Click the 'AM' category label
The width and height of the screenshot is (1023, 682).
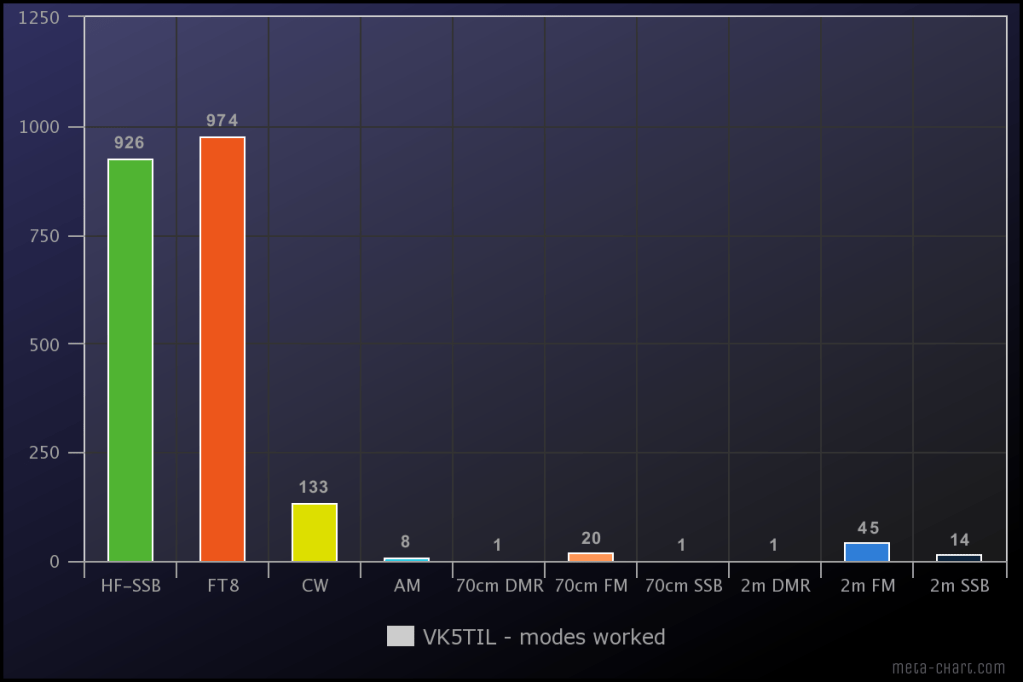coord(406,586)
